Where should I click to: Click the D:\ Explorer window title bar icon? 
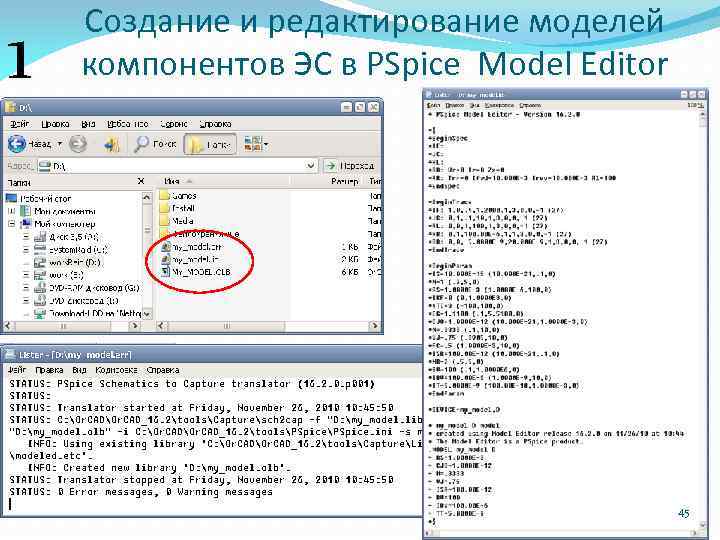pos(10,107)
